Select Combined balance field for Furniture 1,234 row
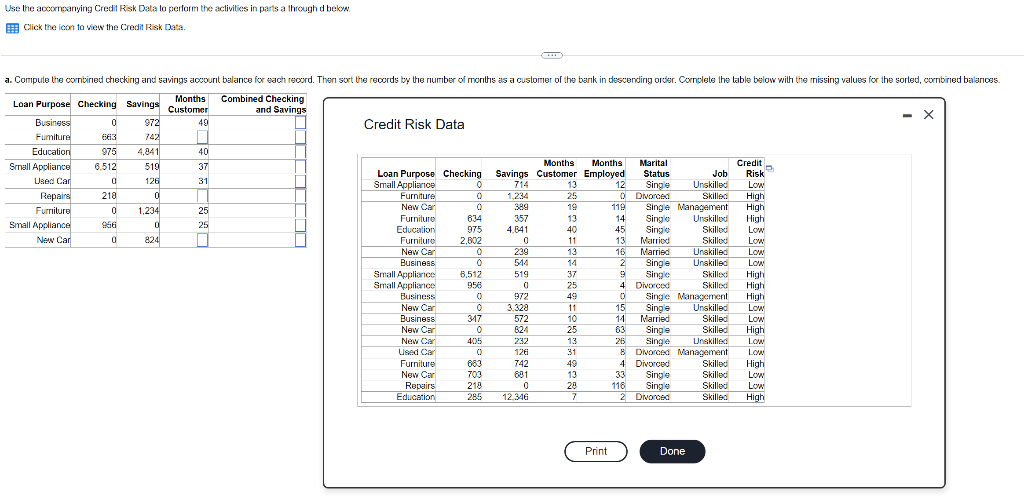Image resolution: width=1024 pixels, height=503 pixels. [x=300, y=210]
